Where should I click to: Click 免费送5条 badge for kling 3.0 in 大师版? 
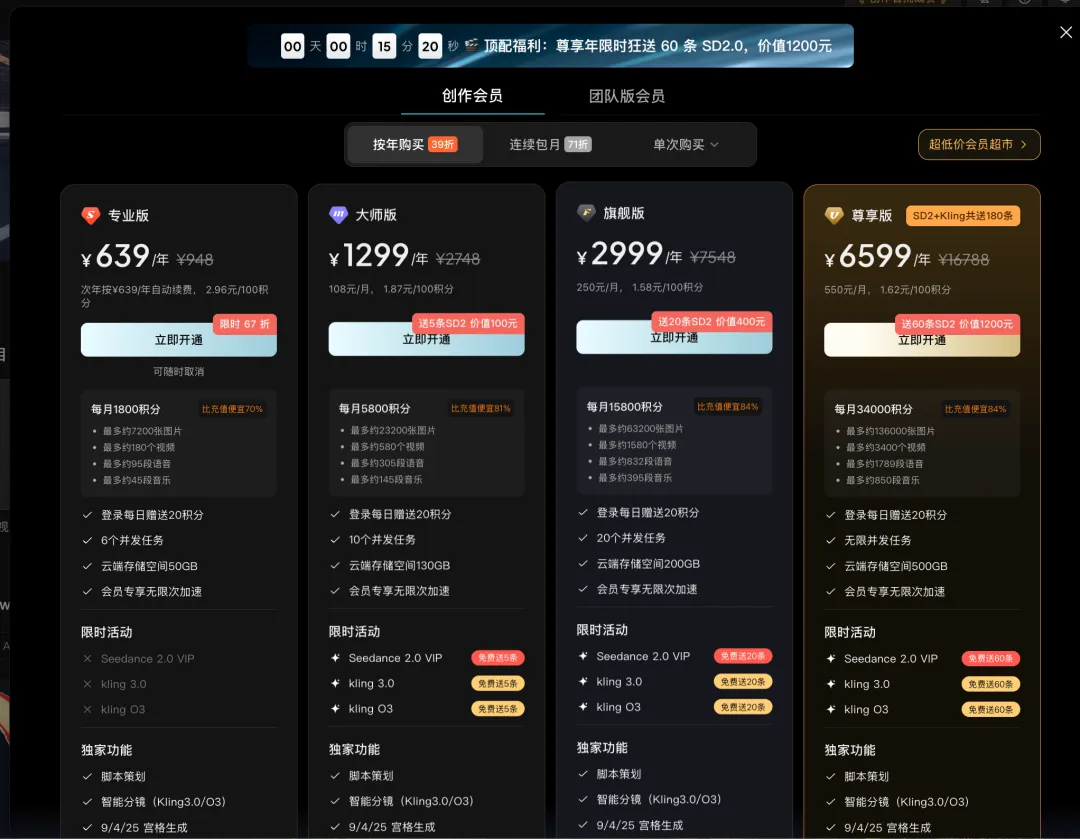(497, 683)
